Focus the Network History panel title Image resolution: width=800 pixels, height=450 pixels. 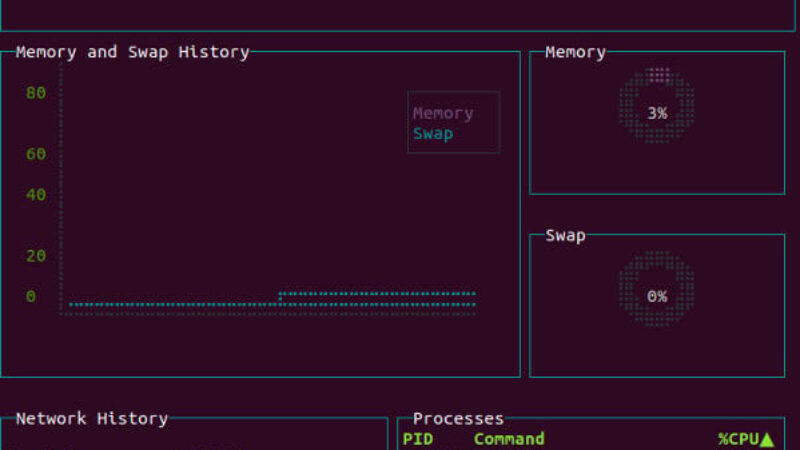[x=91, y=419]
